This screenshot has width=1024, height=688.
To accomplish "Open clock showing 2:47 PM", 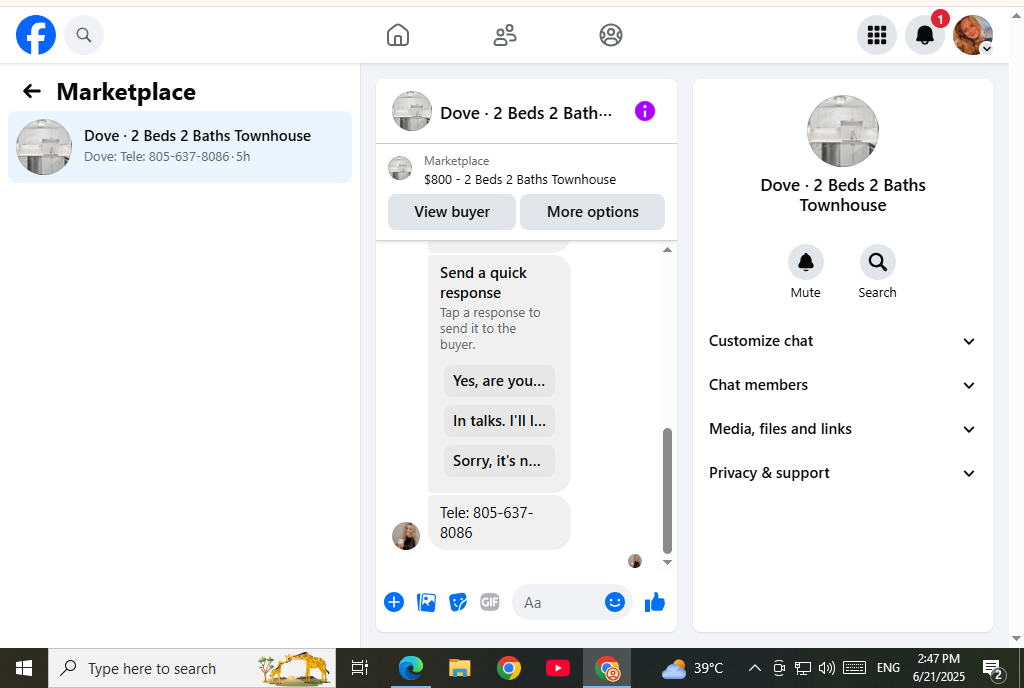I will tap(938, 668).
